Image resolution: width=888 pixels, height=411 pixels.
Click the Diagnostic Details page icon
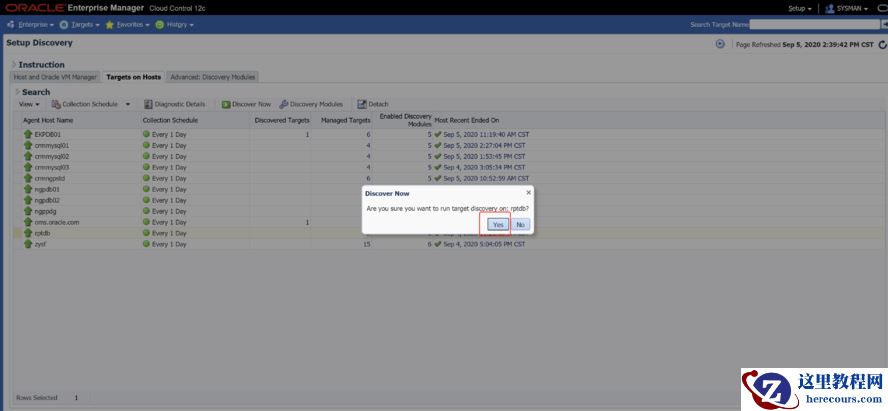[x=148, y=104]
